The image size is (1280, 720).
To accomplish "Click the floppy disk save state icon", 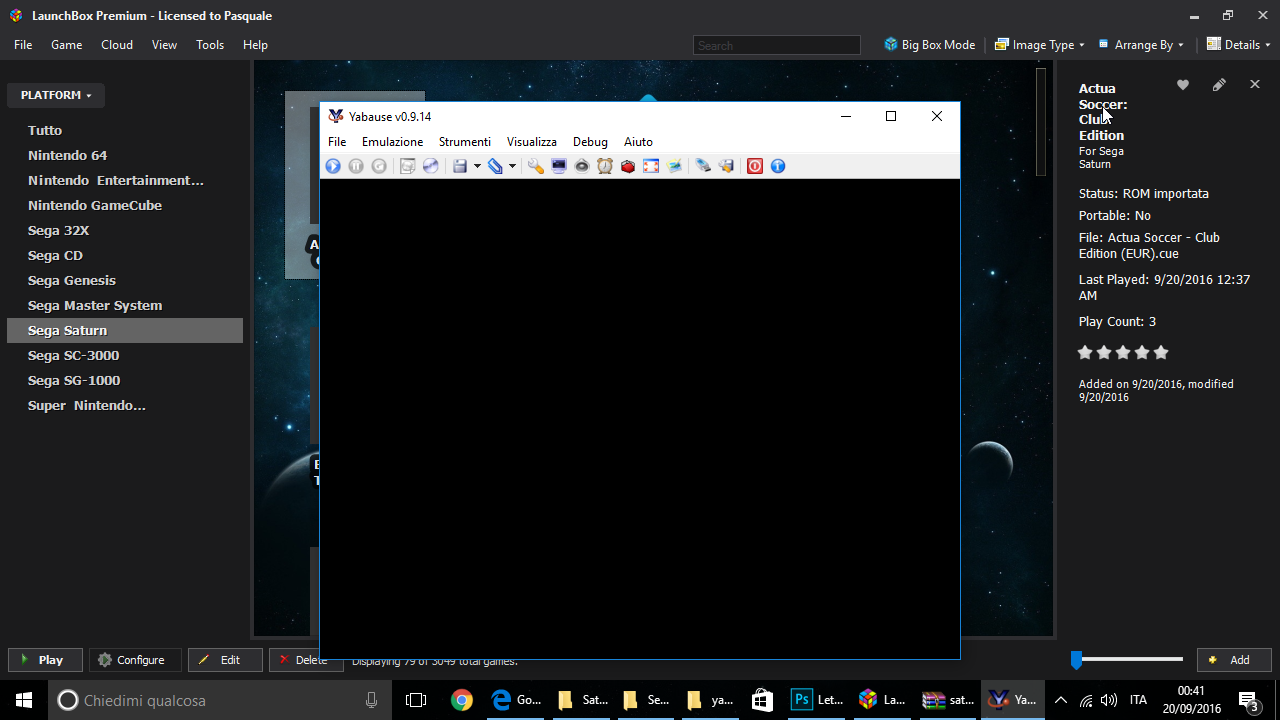I will (460, 166).
